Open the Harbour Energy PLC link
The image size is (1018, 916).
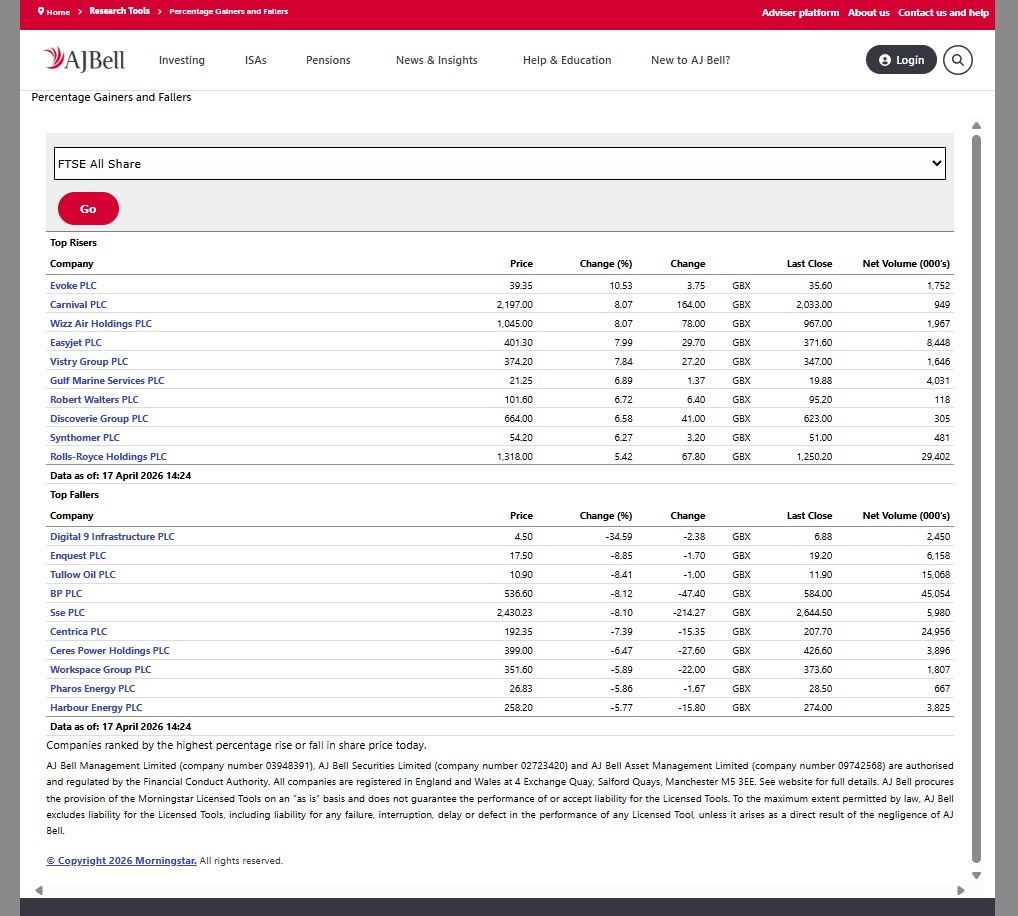[96, 708]
